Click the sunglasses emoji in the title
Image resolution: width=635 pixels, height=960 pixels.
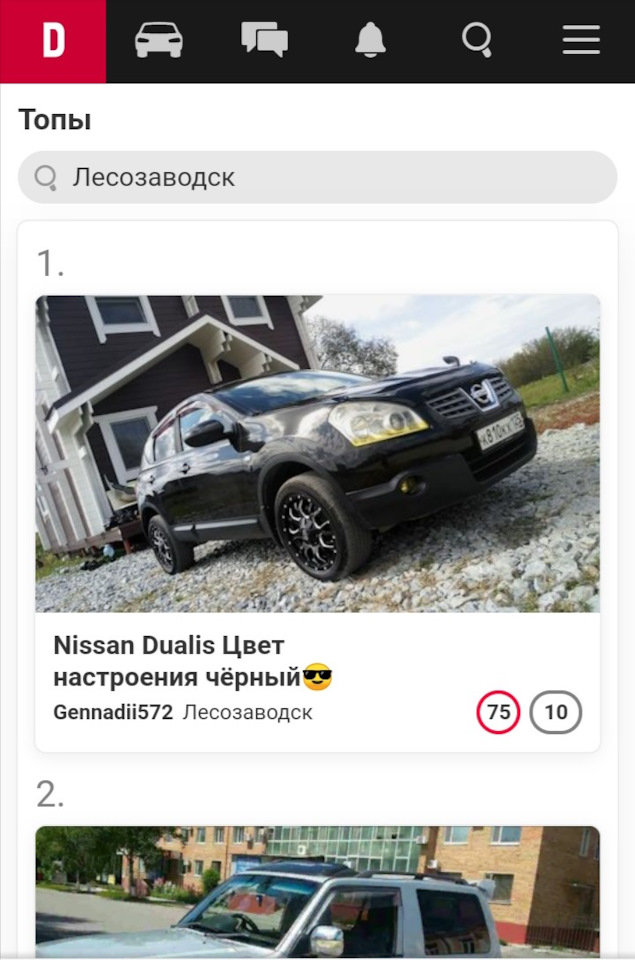pos(317,677)
